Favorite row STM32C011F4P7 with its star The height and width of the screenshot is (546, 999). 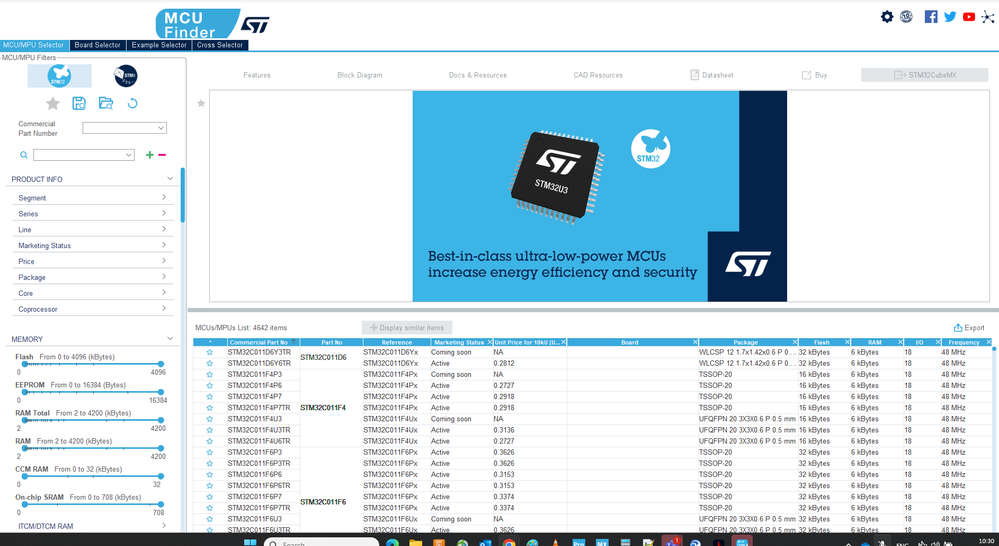tap(210, 397)
